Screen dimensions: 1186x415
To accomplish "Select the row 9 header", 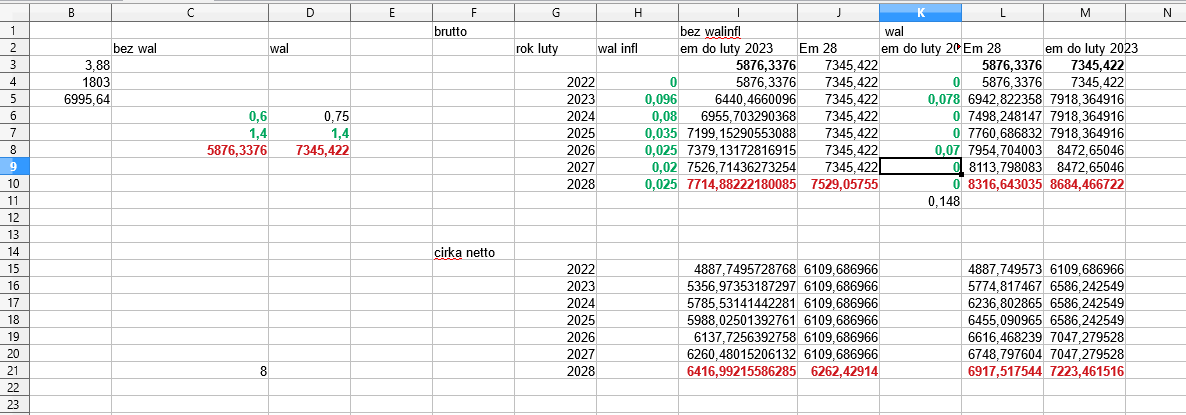I will click(14, 167).
